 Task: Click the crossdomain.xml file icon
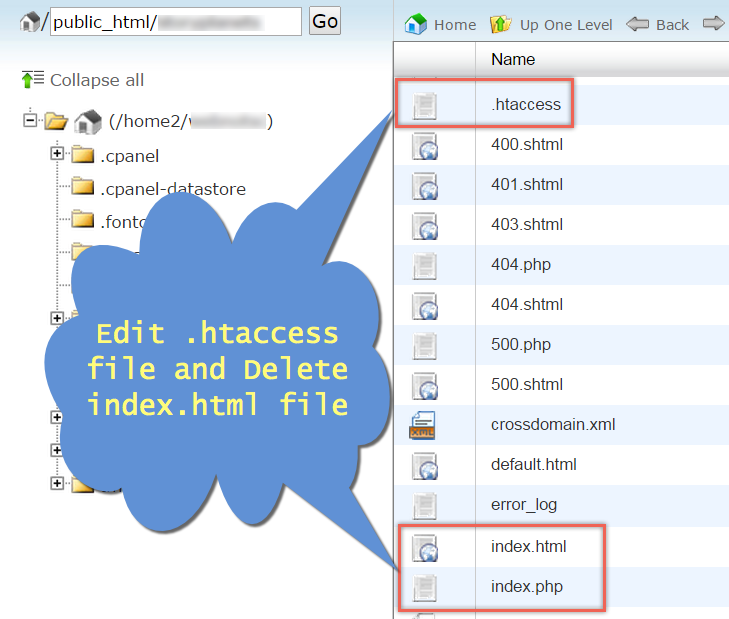click(x=425, y=425)
